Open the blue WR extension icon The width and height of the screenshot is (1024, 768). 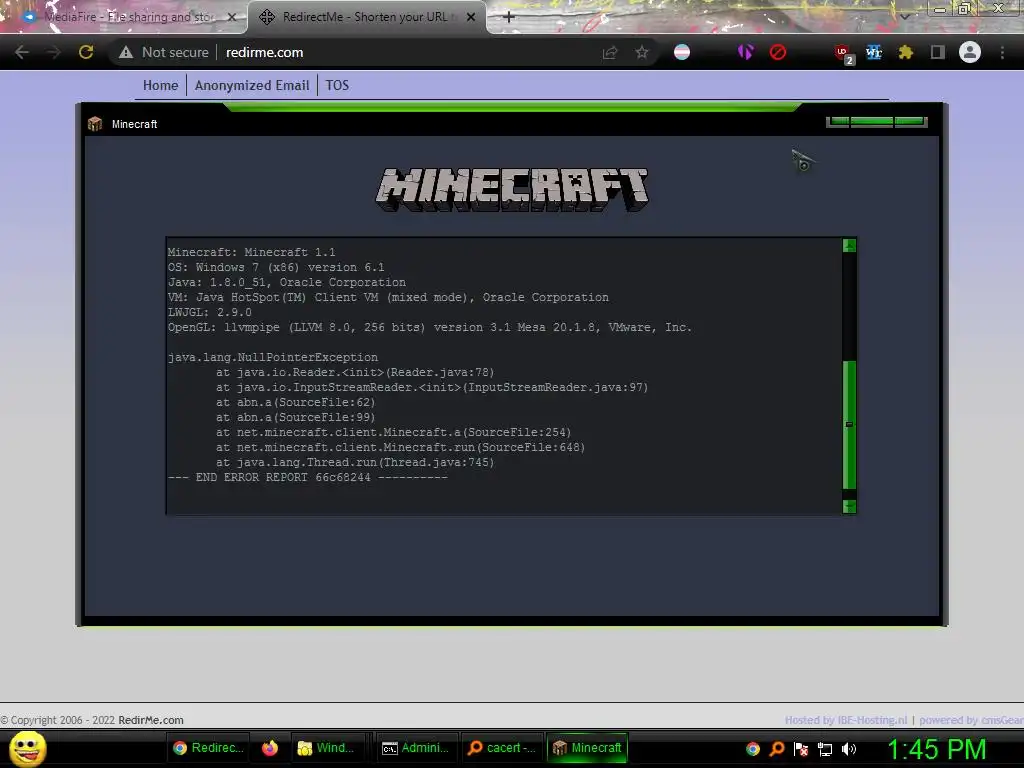point(874,52)
